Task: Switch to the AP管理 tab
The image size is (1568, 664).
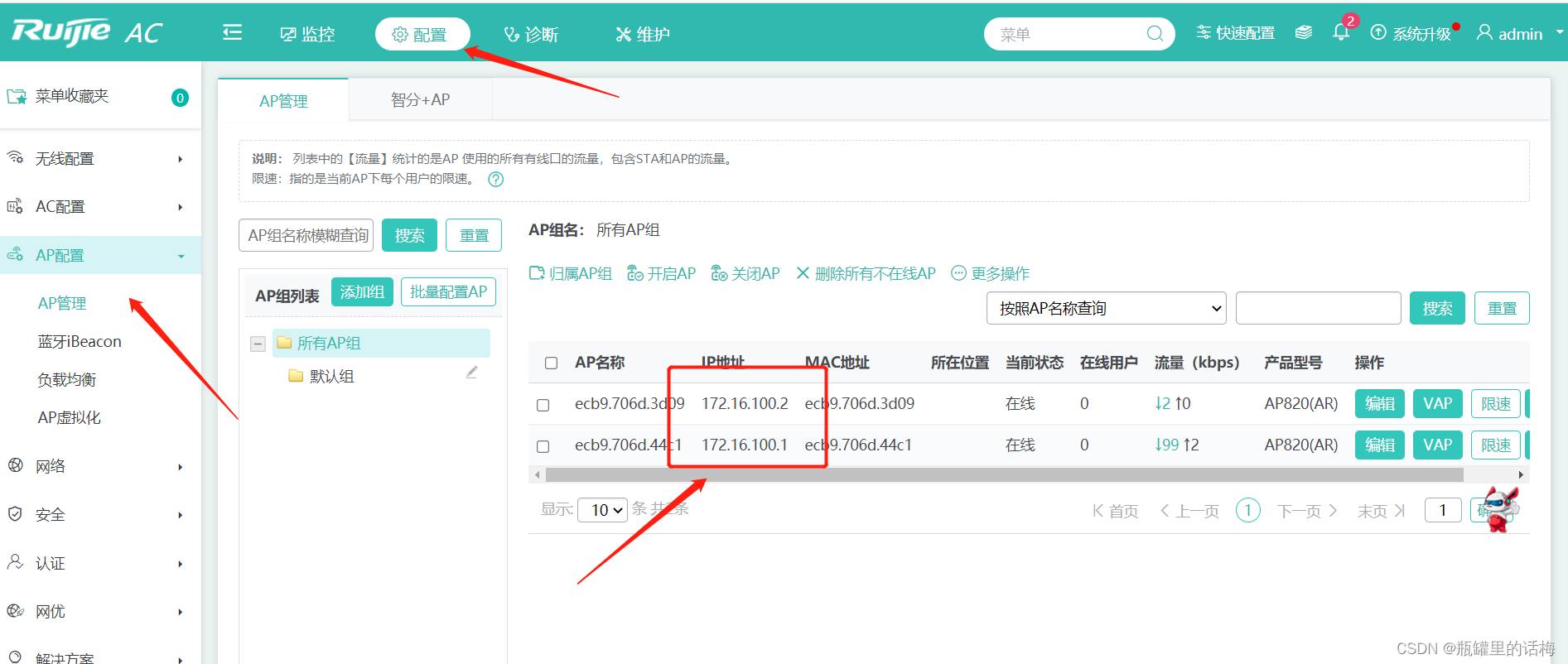Action: (283, 100)
